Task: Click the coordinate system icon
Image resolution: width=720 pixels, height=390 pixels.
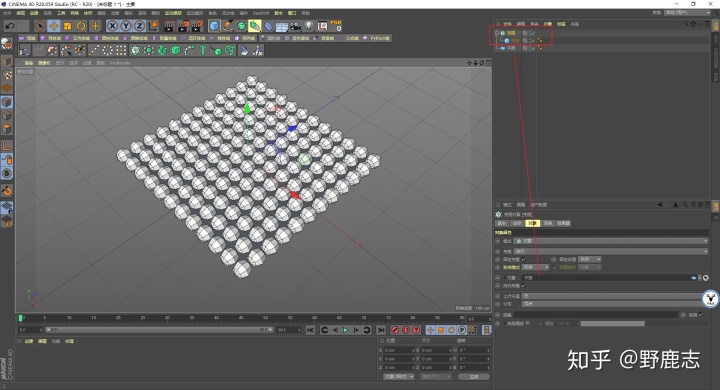Action: (x=153, y=26)
